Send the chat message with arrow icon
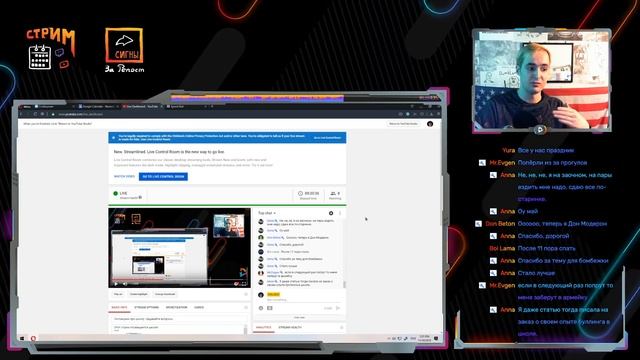 click(338, 308)
